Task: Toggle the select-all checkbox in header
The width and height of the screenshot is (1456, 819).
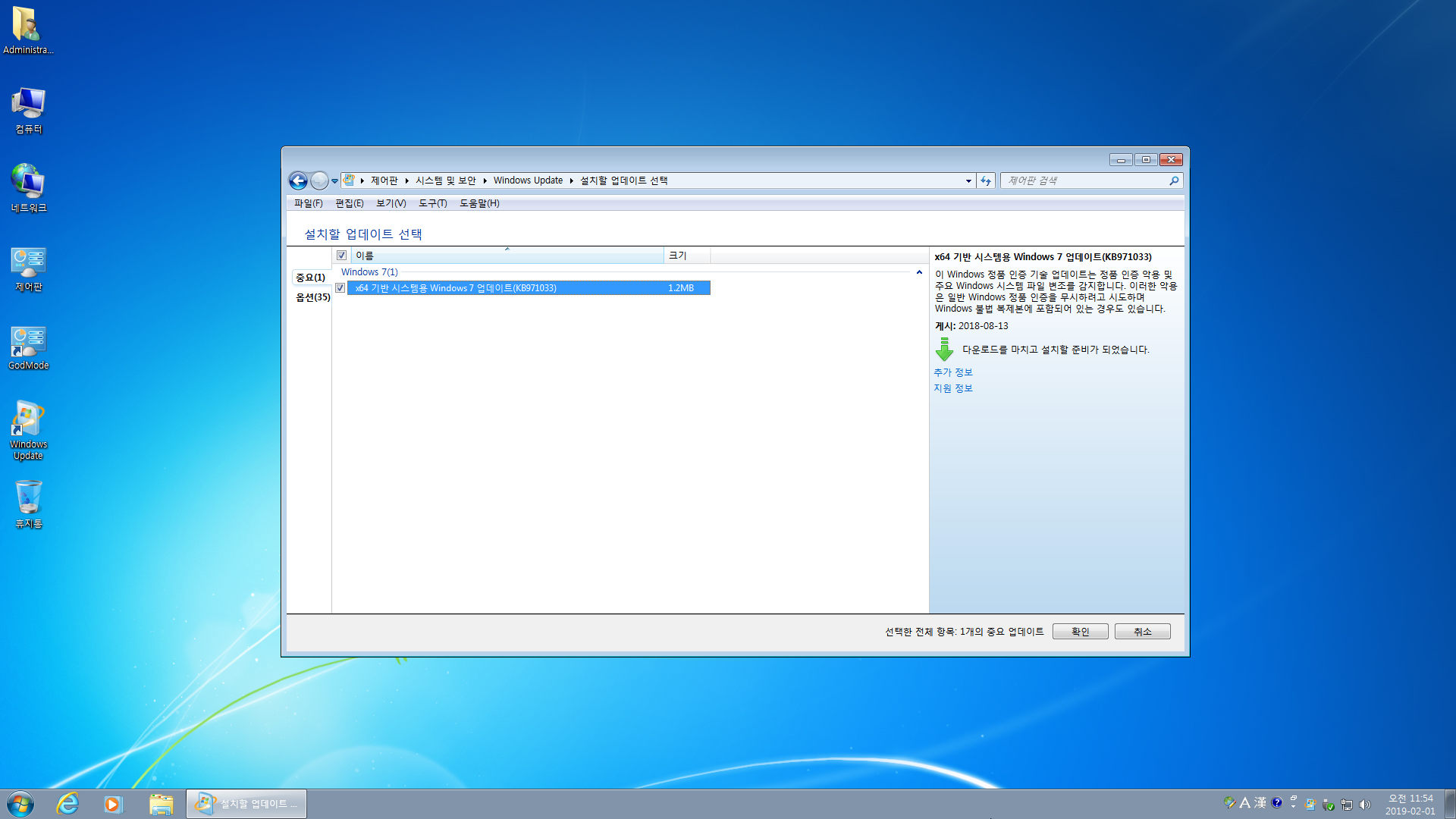Action: coord(342,256)
